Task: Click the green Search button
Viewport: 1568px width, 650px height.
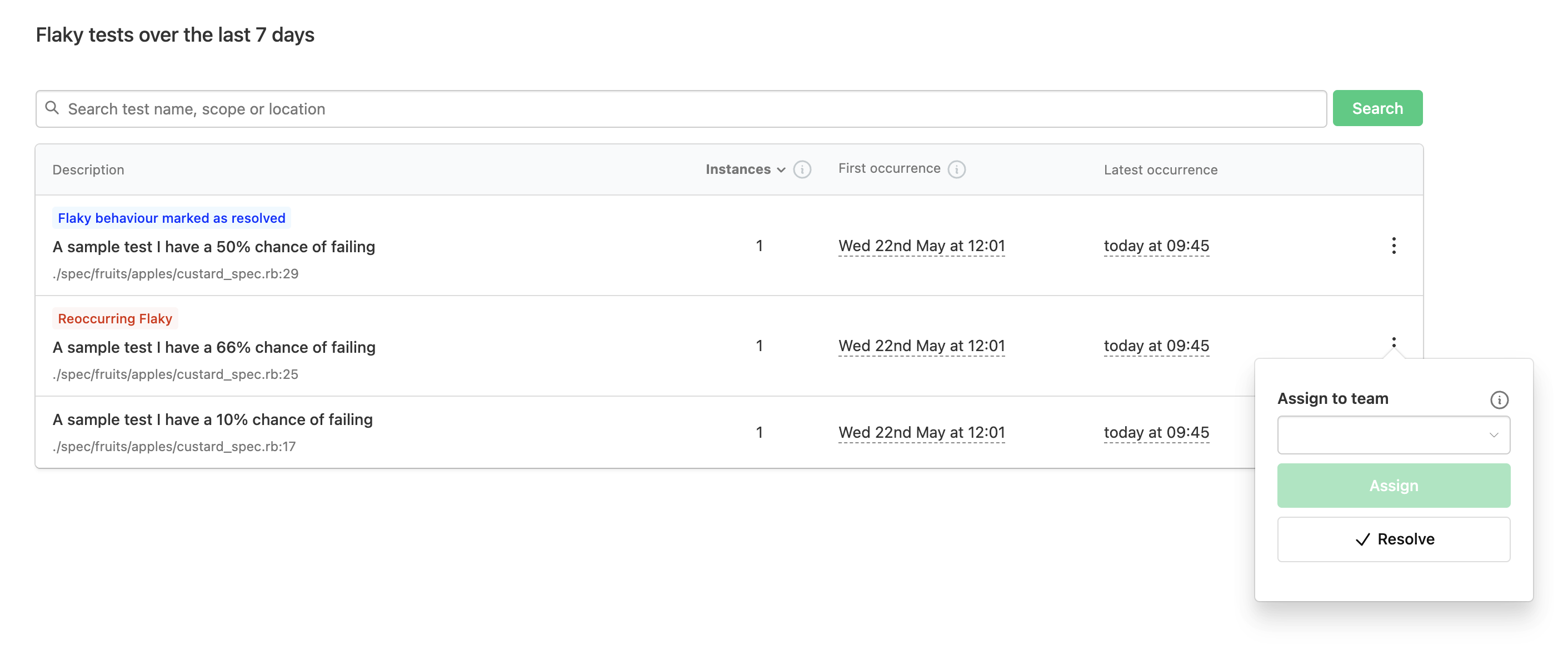Action: pos(1377,108)
